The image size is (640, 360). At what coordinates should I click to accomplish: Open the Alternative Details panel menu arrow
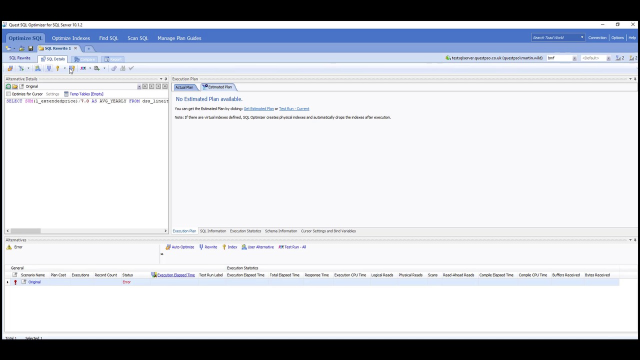coord(161,79)
